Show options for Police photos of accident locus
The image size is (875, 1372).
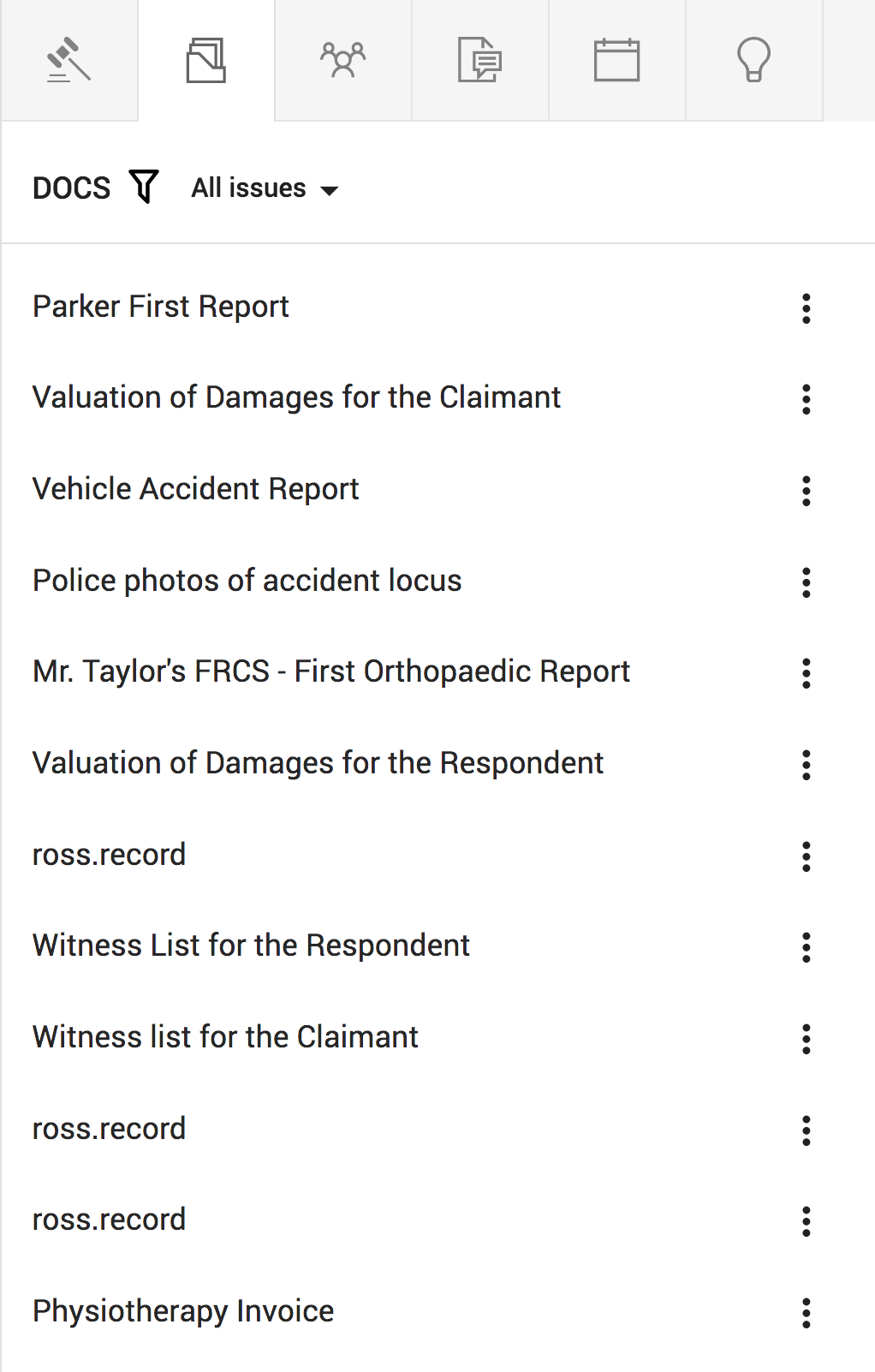coord(806,582)
